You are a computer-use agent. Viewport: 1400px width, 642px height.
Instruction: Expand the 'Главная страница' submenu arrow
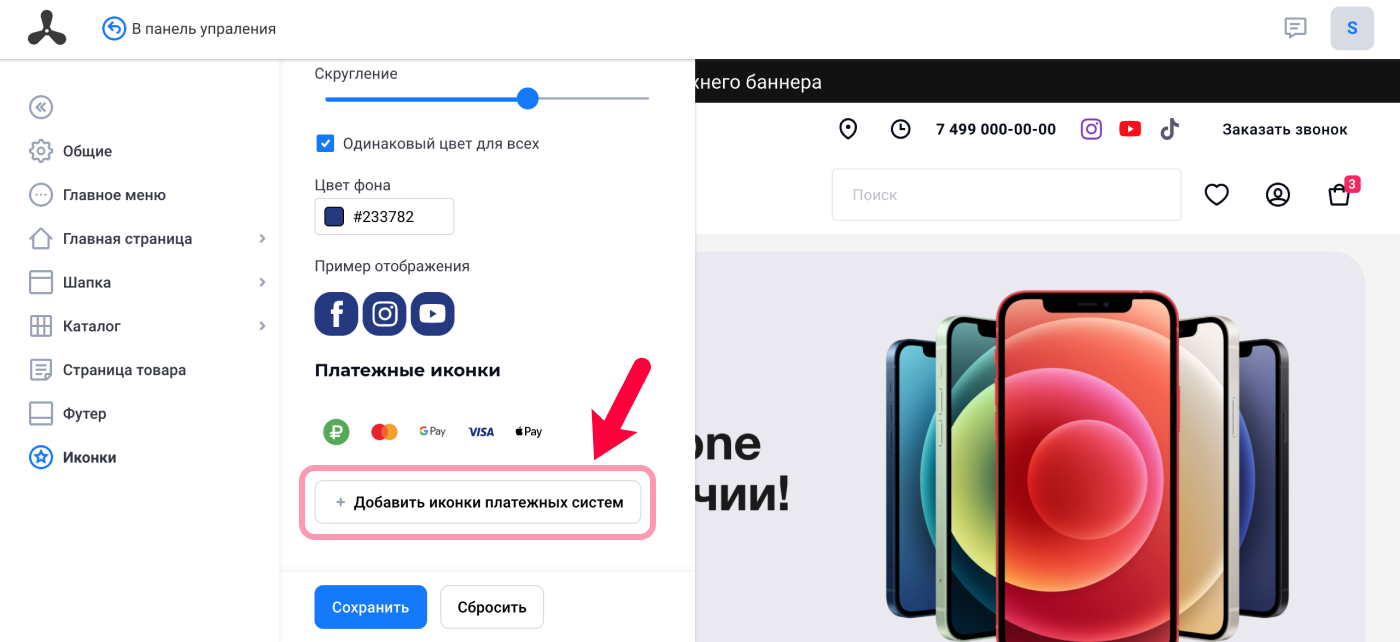click(x=262, y=239)
